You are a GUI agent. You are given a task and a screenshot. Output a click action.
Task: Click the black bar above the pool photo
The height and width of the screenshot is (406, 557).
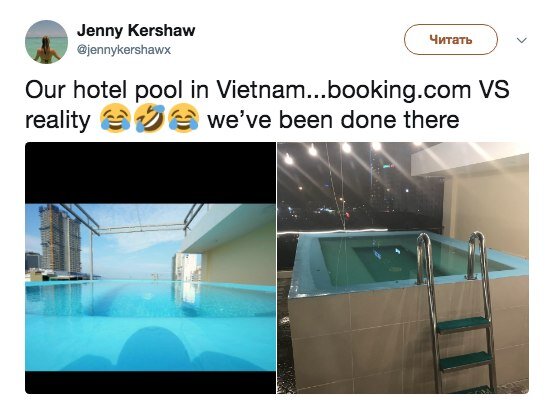151,173
